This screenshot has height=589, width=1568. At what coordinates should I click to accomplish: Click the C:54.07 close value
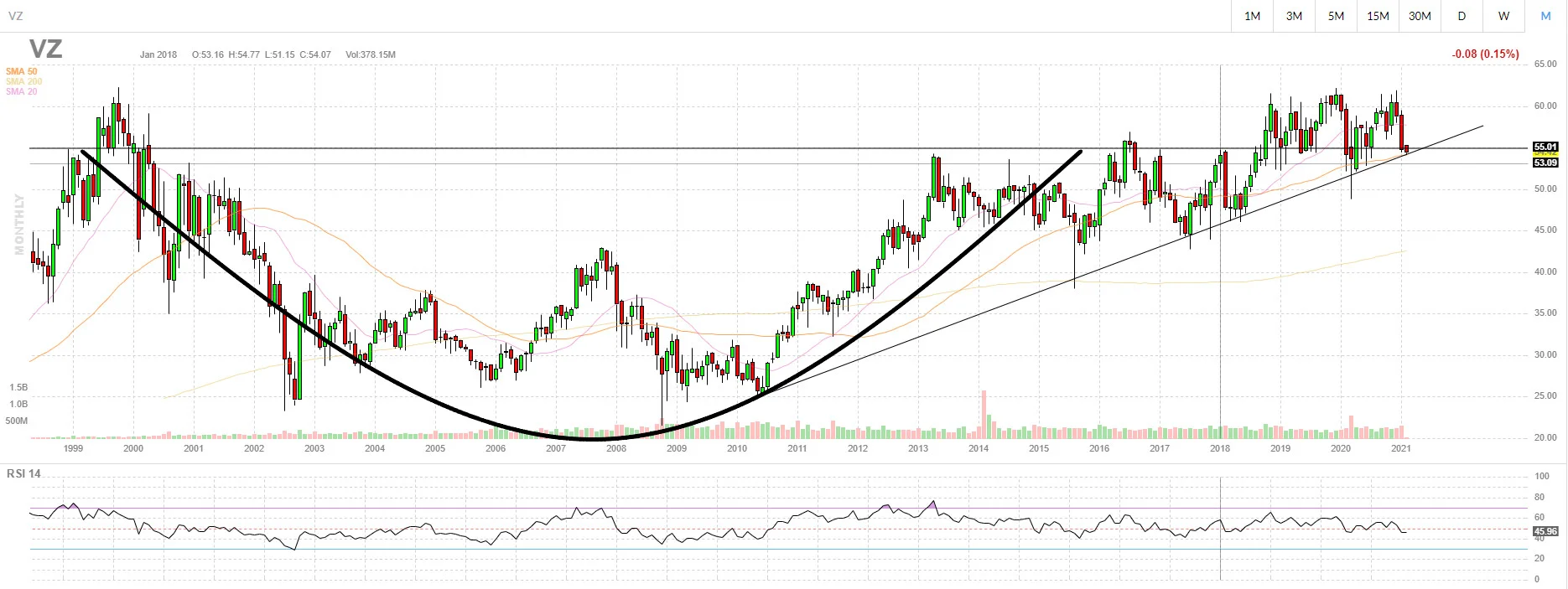click(x=314, y=54)
